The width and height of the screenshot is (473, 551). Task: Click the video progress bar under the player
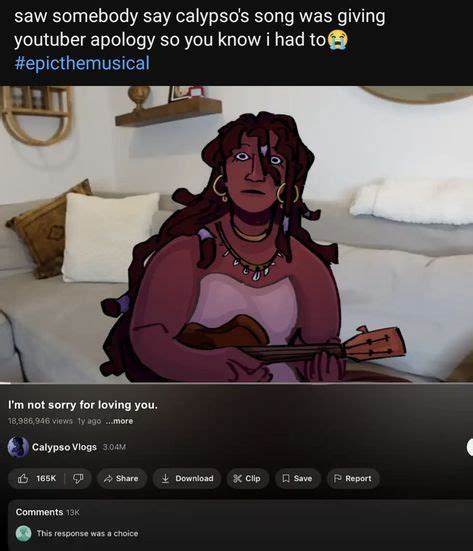point(236,382)
